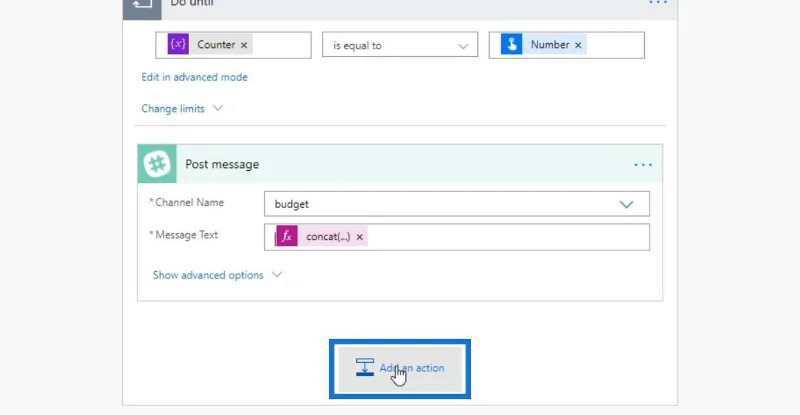This screenshot has height=415, width=800.
Task: Open the 'is equal to' operator dropdown
Action: pos(400,45)
